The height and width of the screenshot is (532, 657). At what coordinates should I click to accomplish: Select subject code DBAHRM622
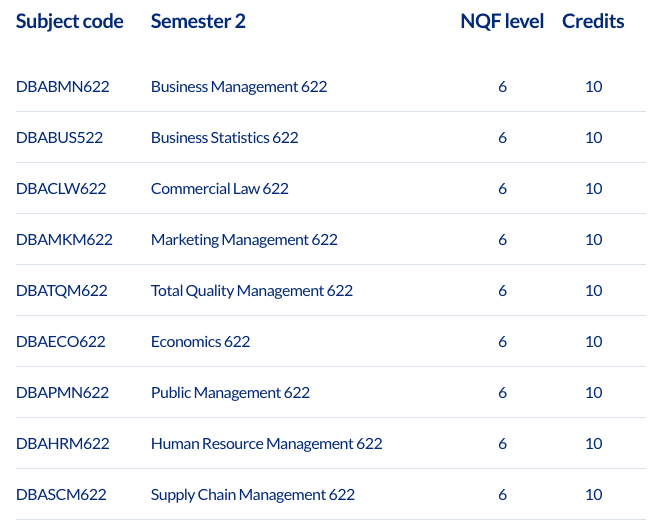[x=63, y=443]
